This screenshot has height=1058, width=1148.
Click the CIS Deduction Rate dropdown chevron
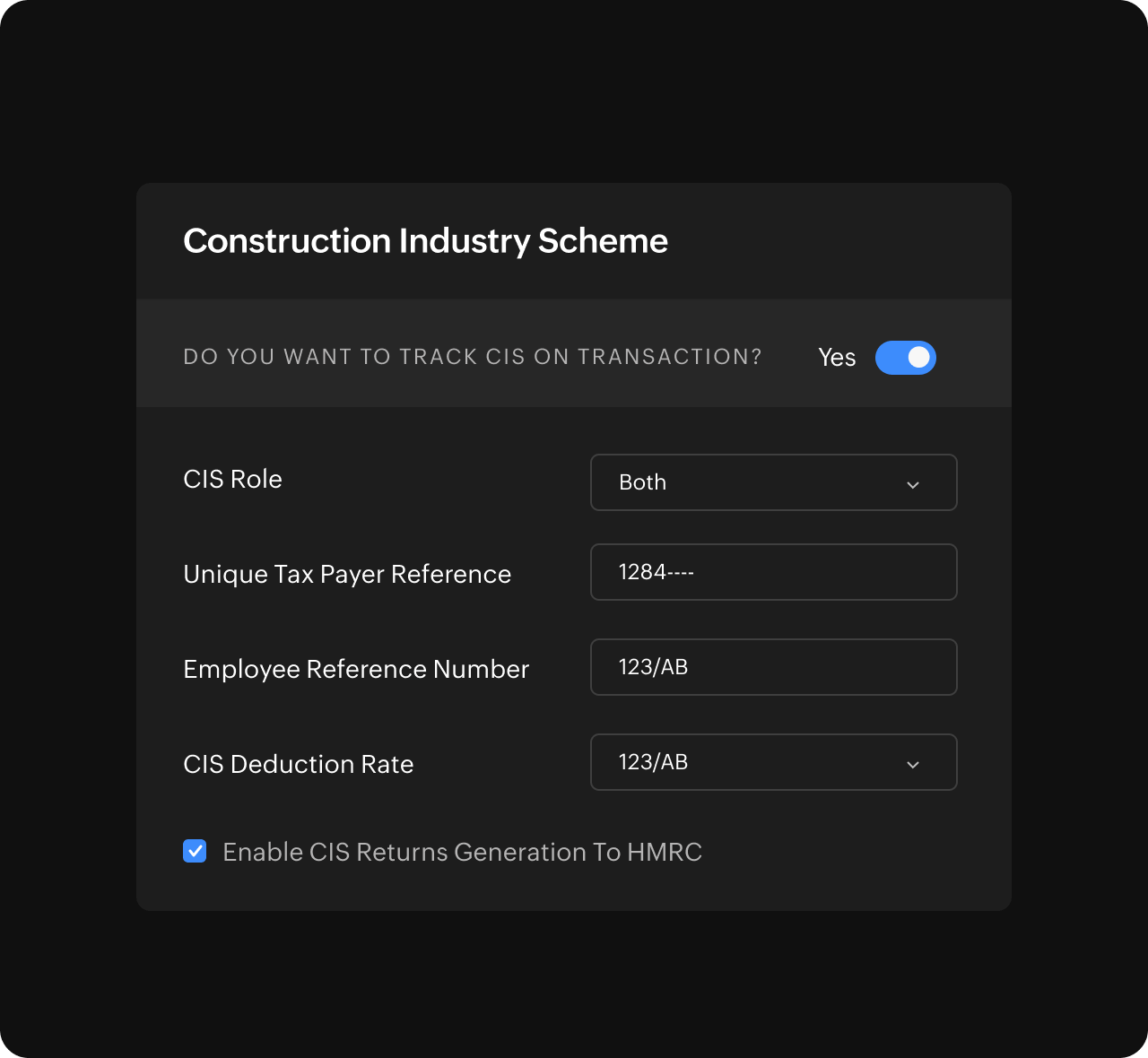coord(913,764)
